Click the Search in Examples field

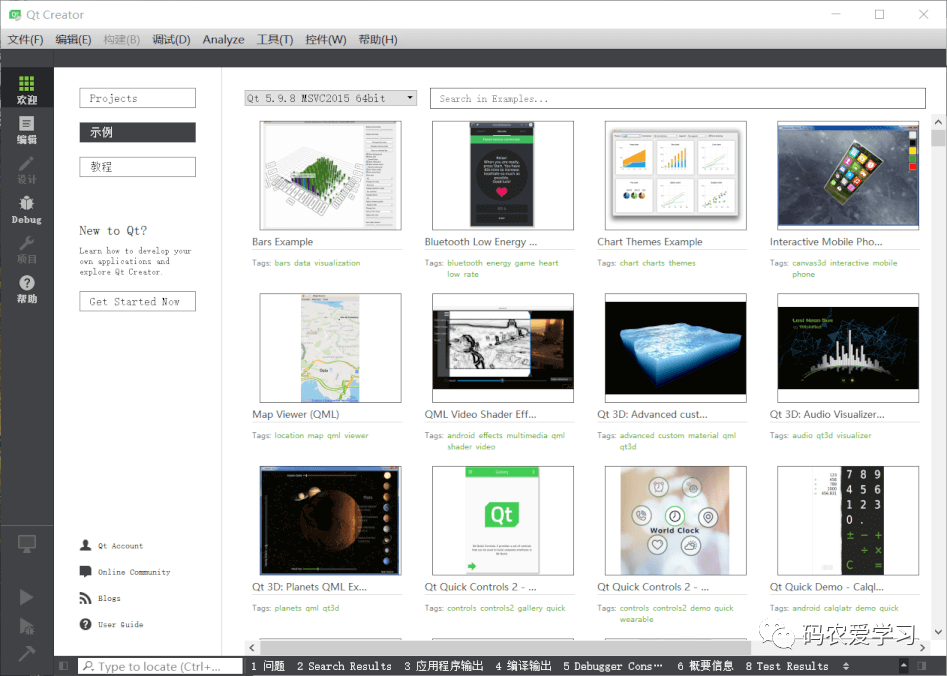click(677, 98)
